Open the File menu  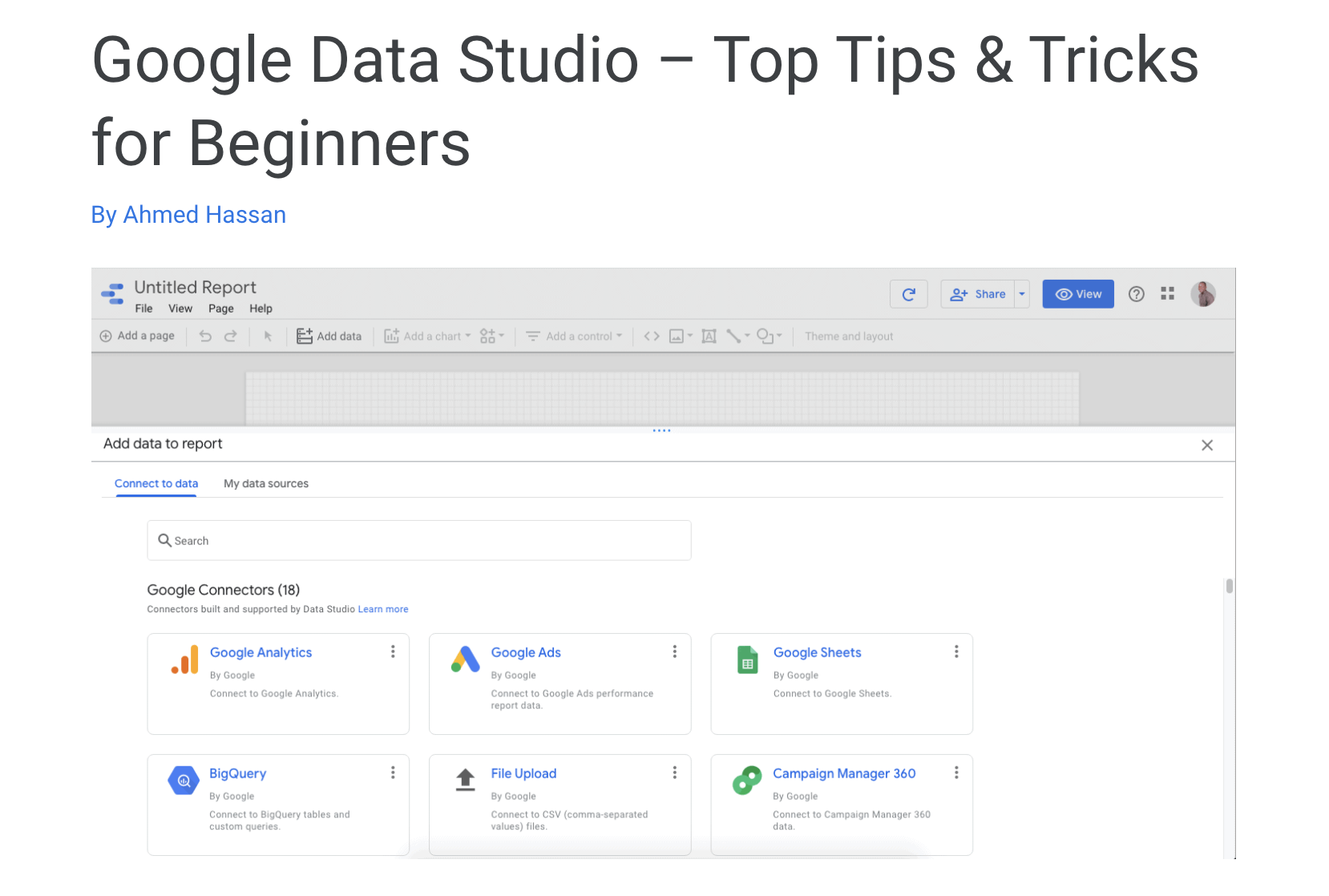143,308
